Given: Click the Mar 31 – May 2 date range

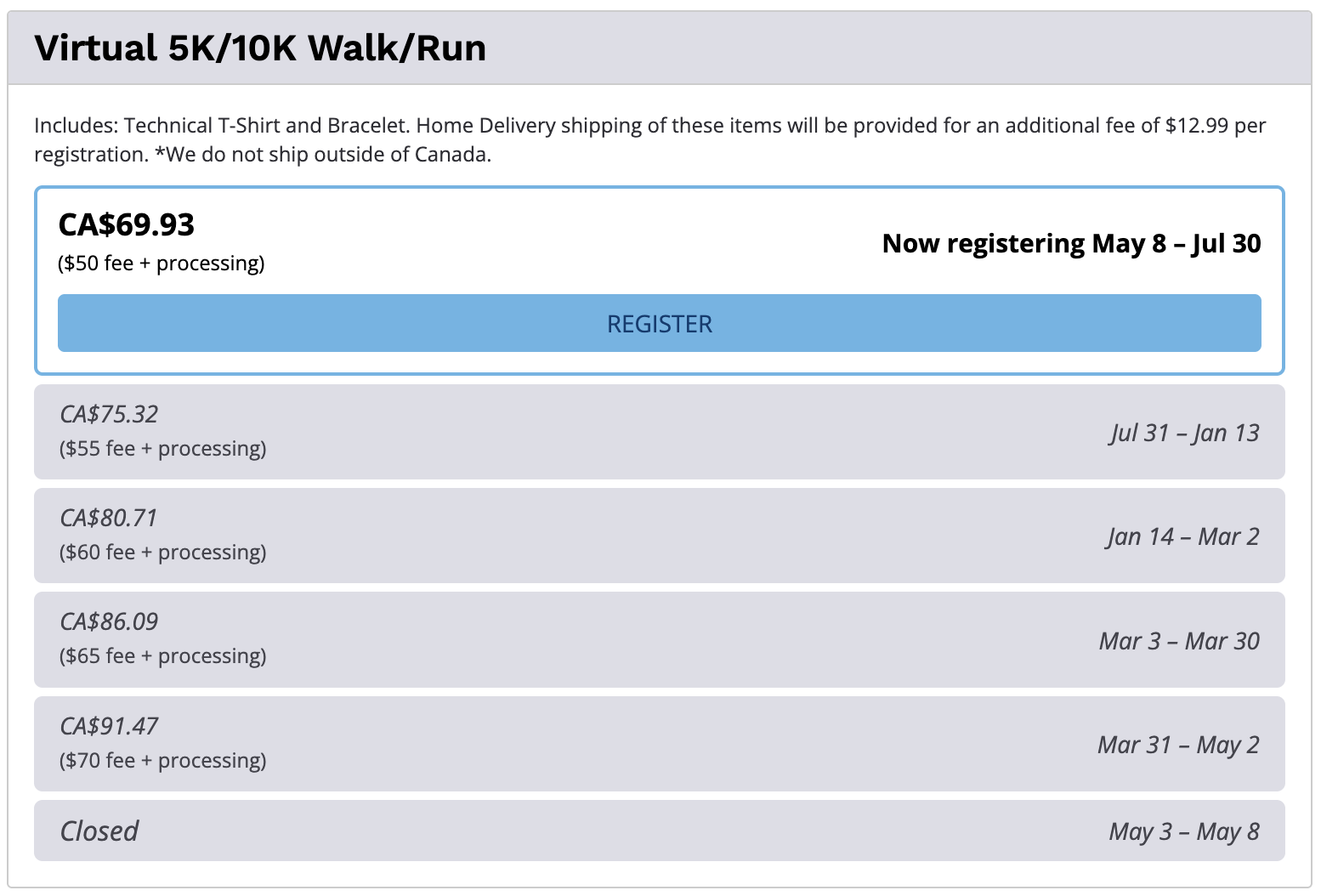Looking at the screenshot, I should 1178,745.
